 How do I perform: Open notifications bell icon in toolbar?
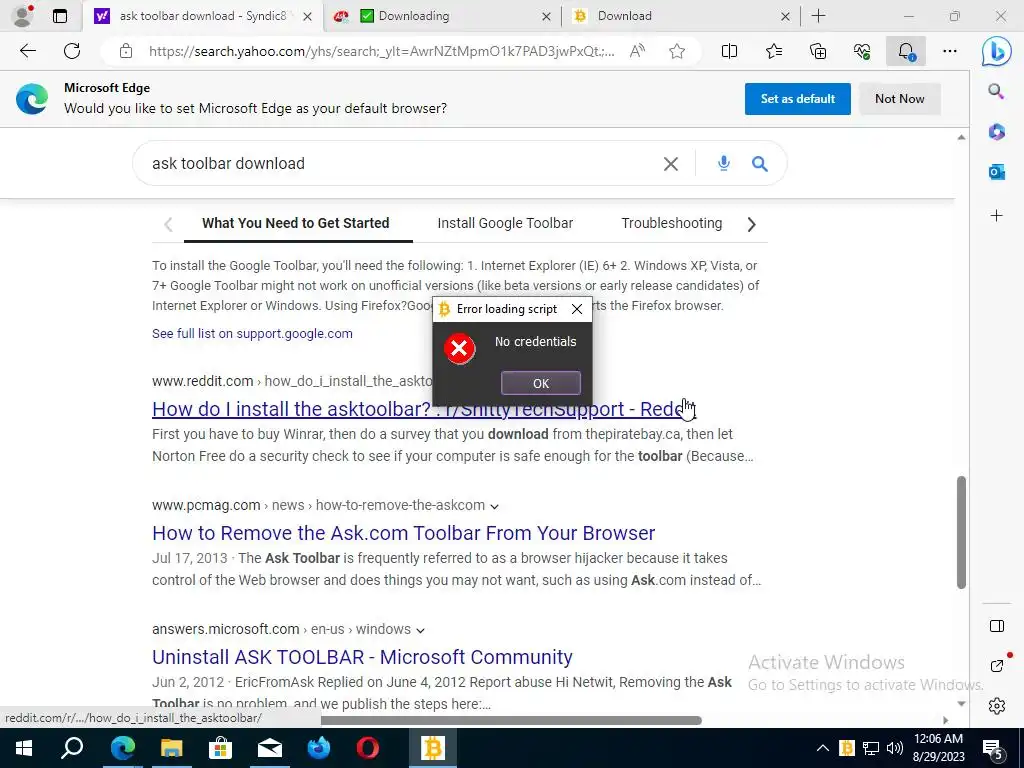tap(906, 51)
